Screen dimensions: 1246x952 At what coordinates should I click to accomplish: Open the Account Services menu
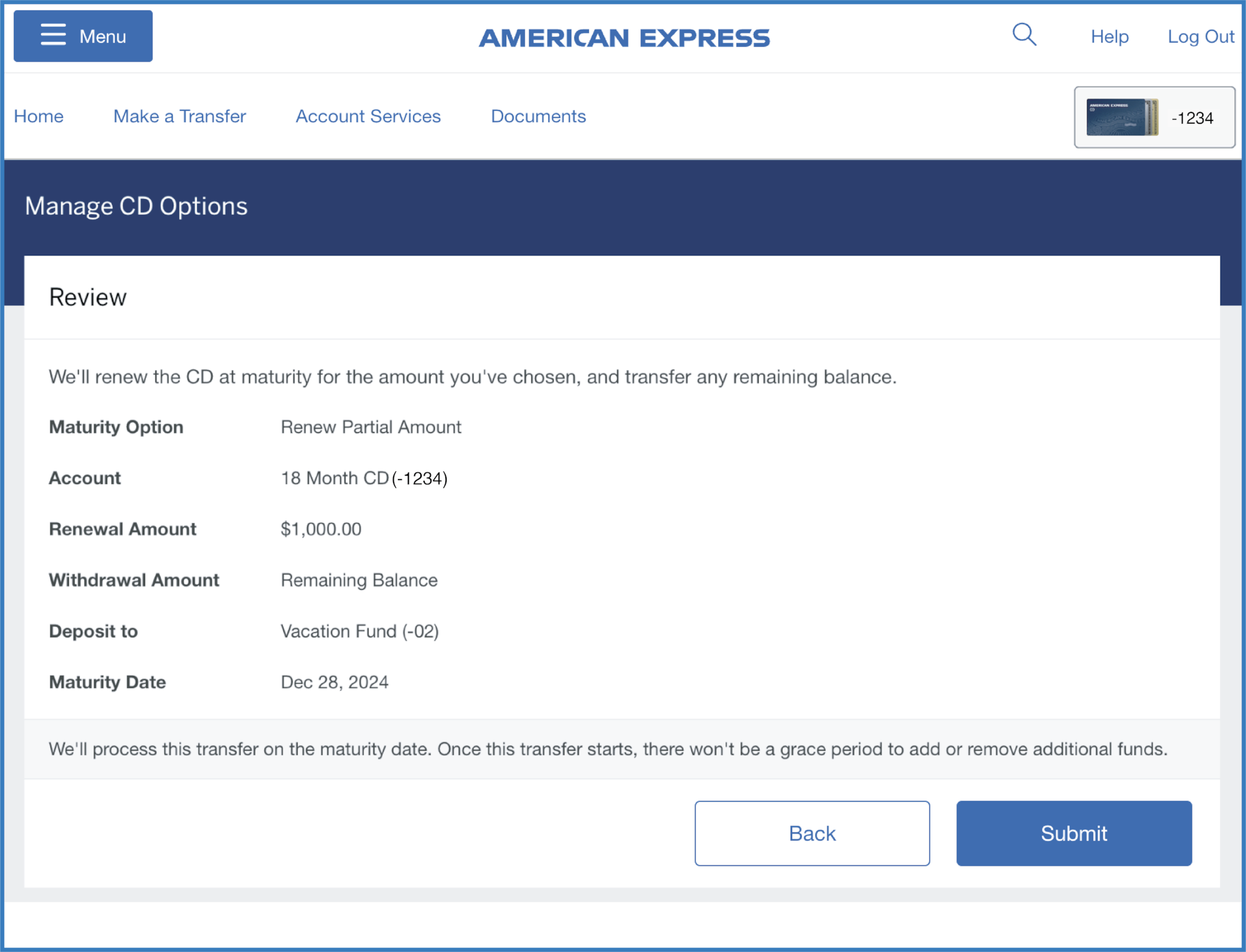coord(368,116)
